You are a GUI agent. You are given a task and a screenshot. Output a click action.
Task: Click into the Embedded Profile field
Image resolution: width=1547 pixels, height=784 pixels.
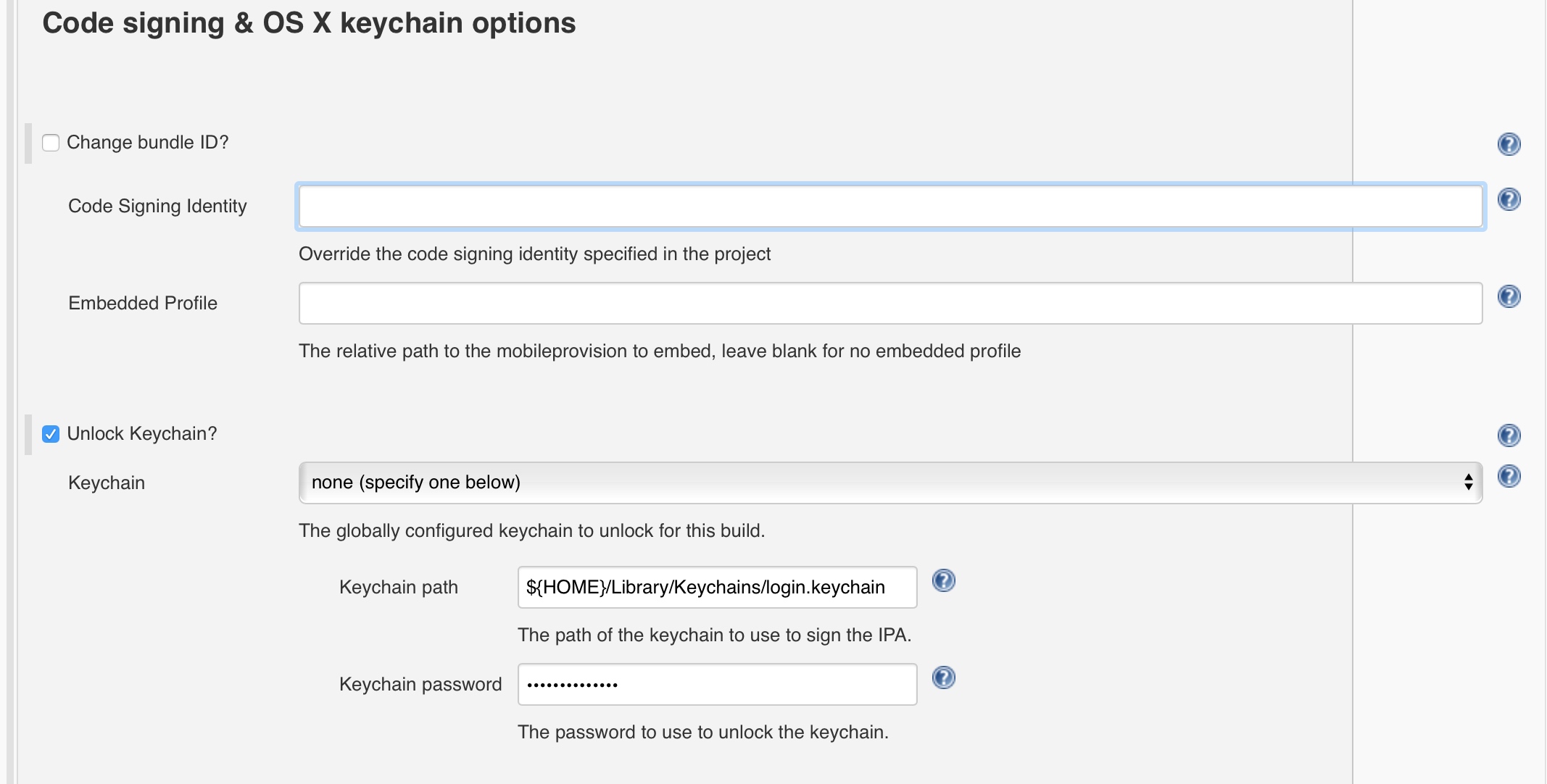coord(889,304)
